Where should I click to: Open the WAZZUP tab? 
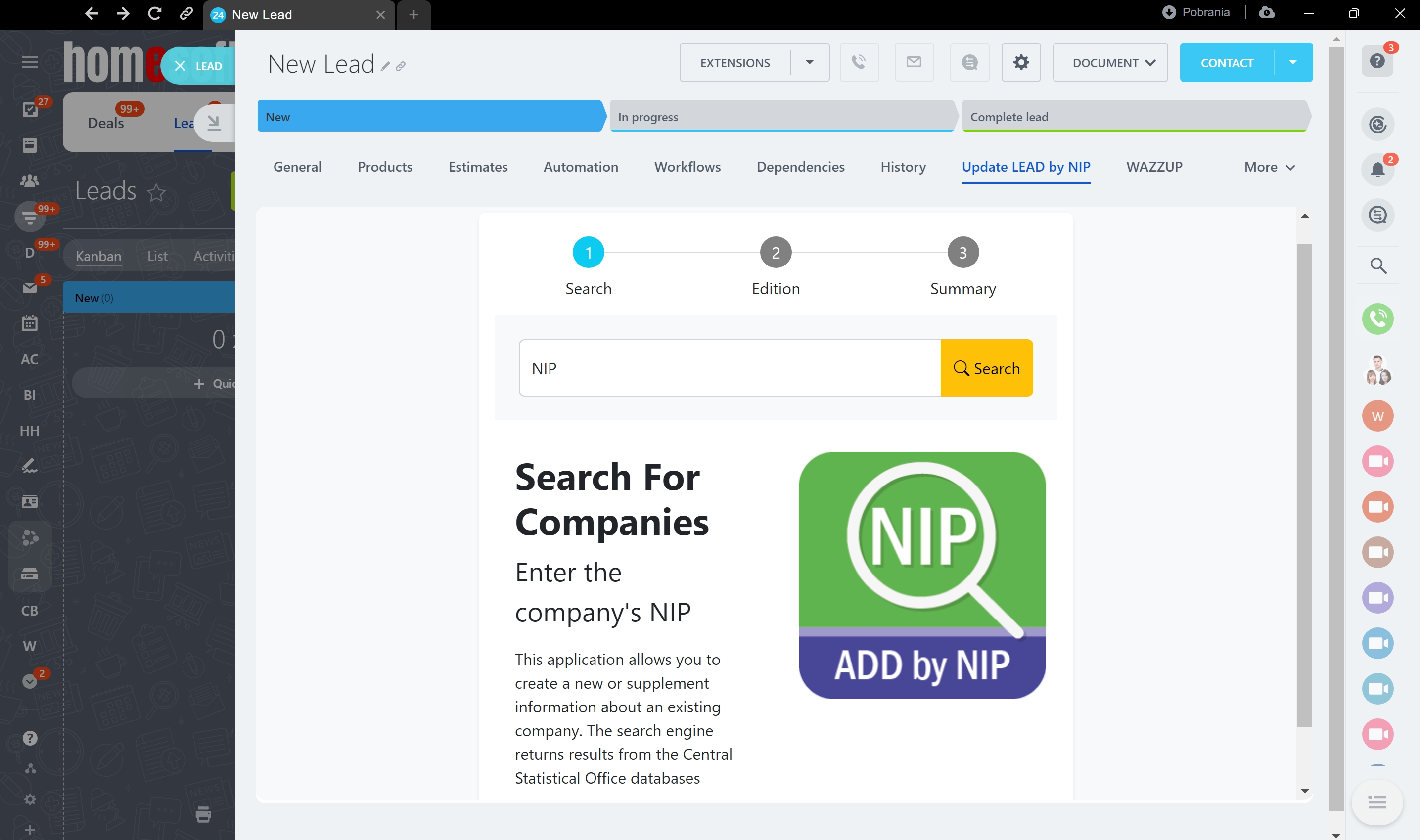[1154, 167]
